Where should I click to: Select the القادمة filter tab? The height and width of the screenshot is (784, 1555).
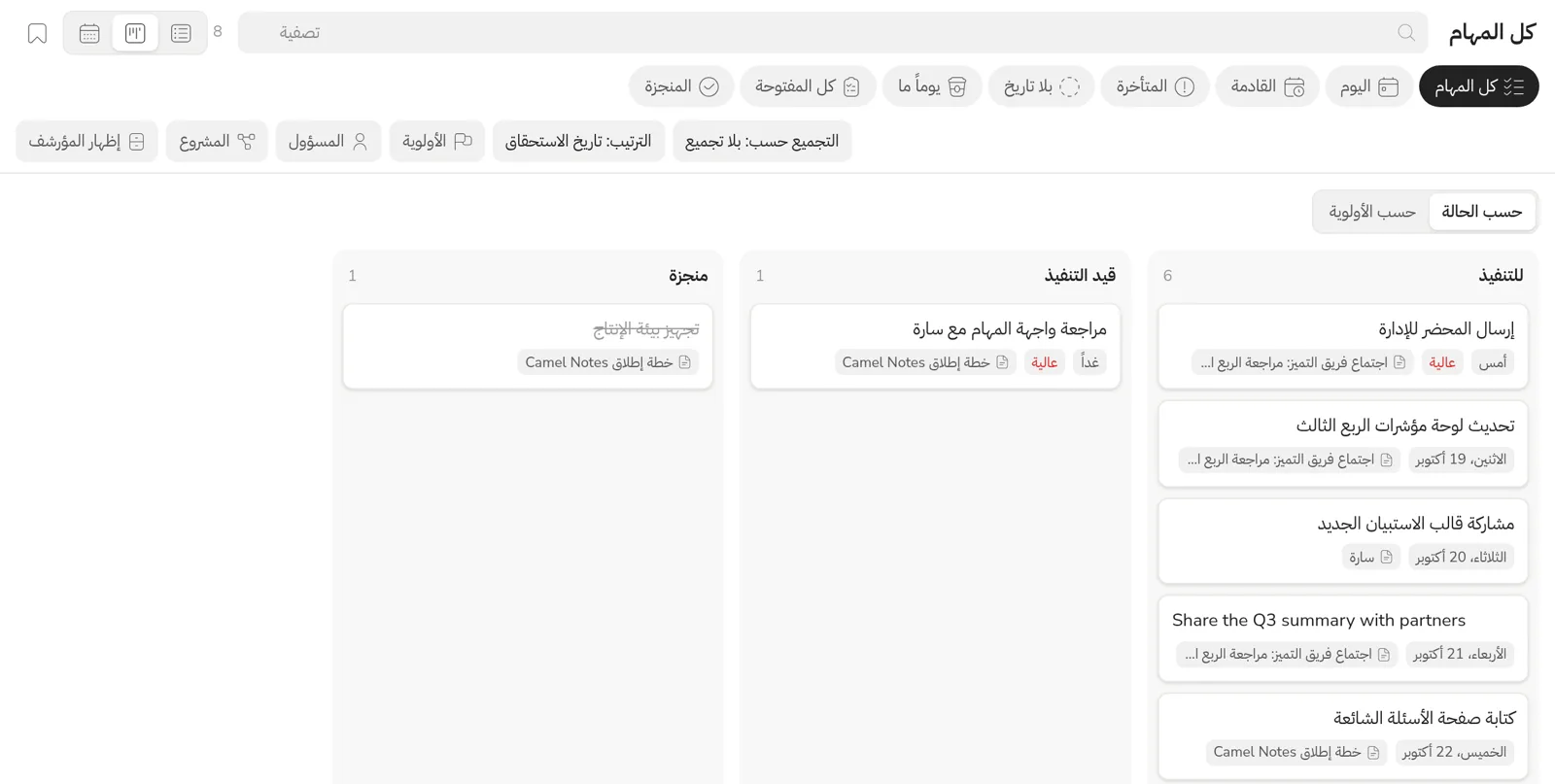[1266, 86]
